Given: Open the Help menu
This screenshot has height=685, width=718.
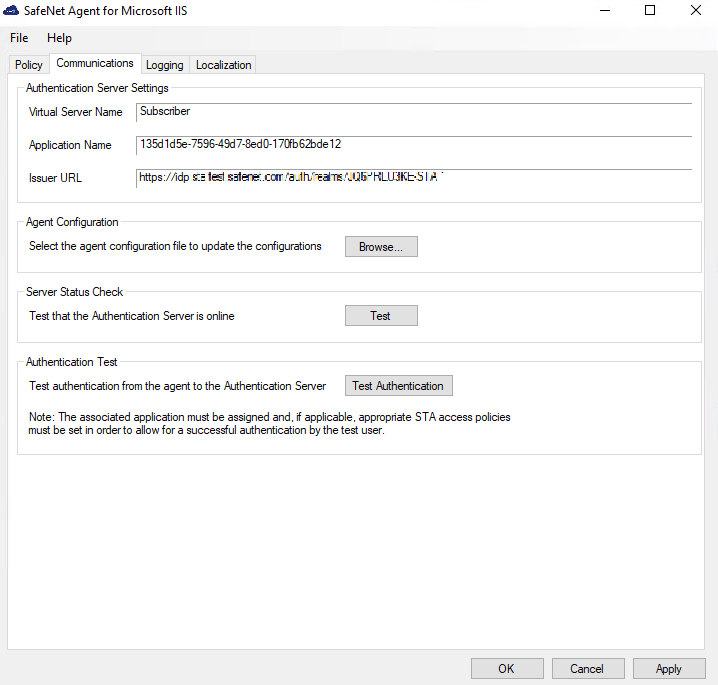Looking at the screenshot, I should (59, 38).
